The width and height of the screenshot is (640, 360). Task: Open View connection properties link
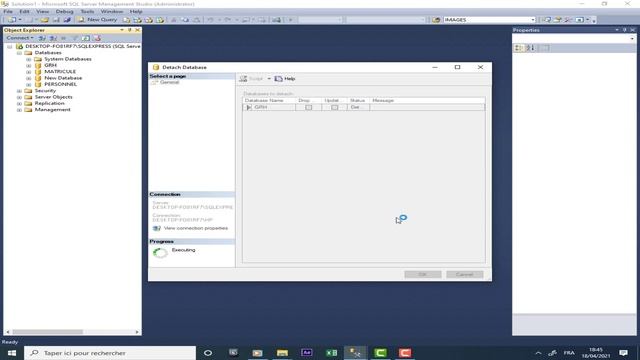[196, 228]
